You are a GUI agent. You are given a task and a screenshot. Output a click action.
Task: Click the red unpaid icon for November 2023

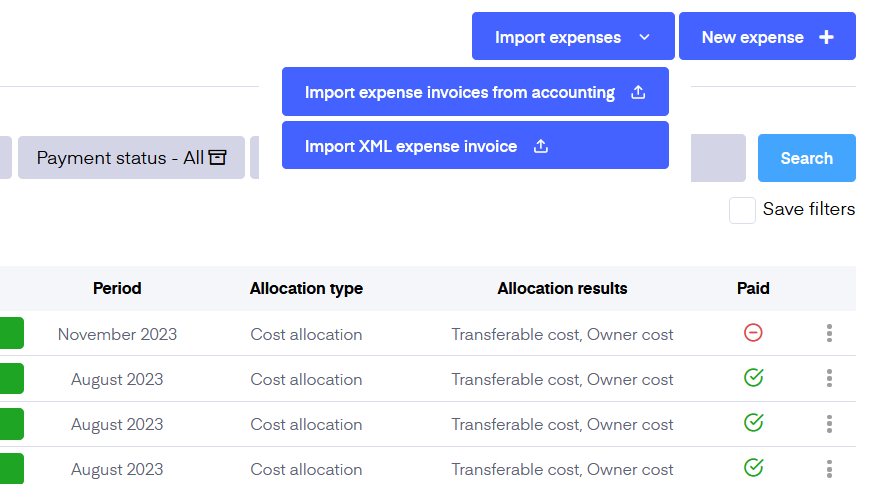(753, 333)
